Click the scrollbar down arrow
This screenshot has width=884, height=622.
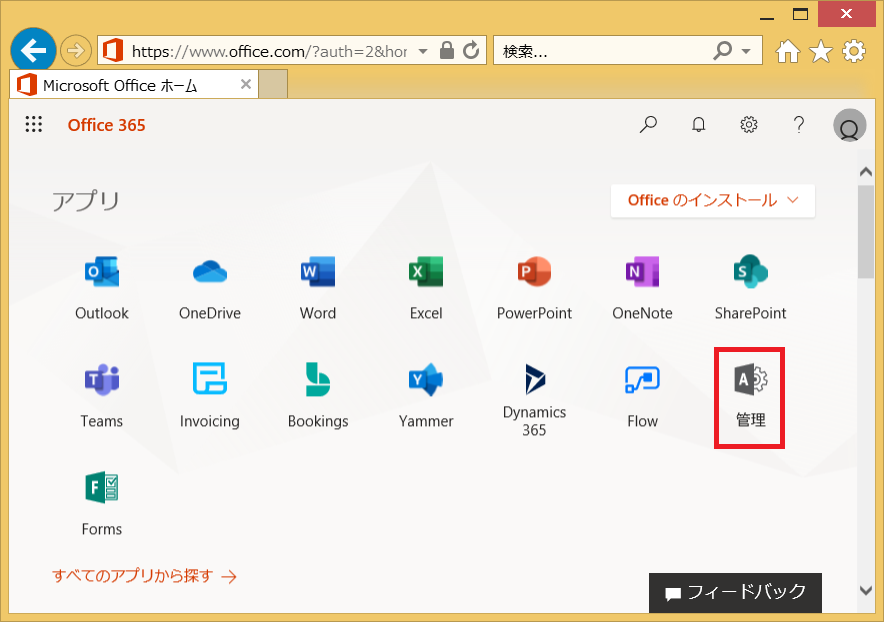pyautogui.click(x=866, y=590)
